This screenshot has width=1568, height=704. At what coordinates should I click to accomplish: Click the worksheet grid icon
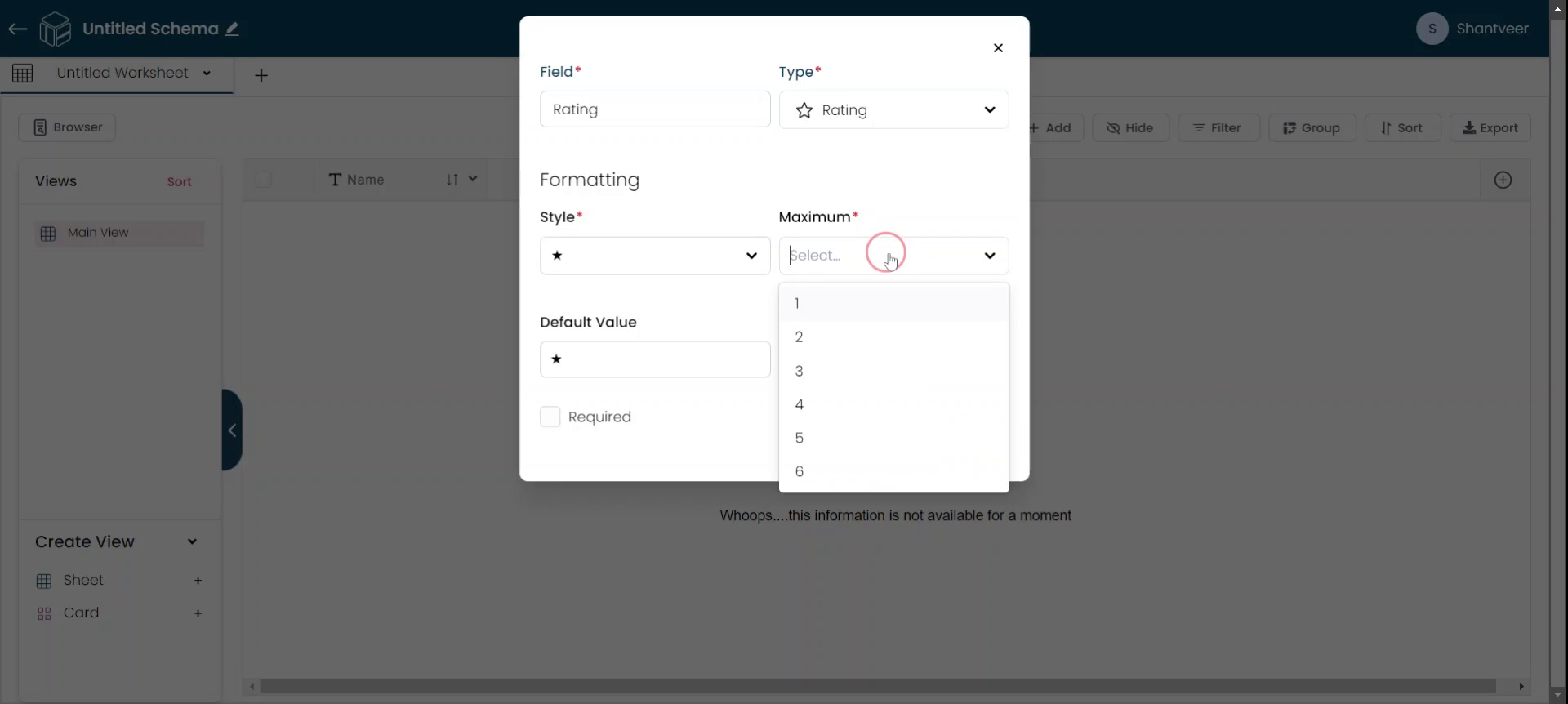pos(23,74)
